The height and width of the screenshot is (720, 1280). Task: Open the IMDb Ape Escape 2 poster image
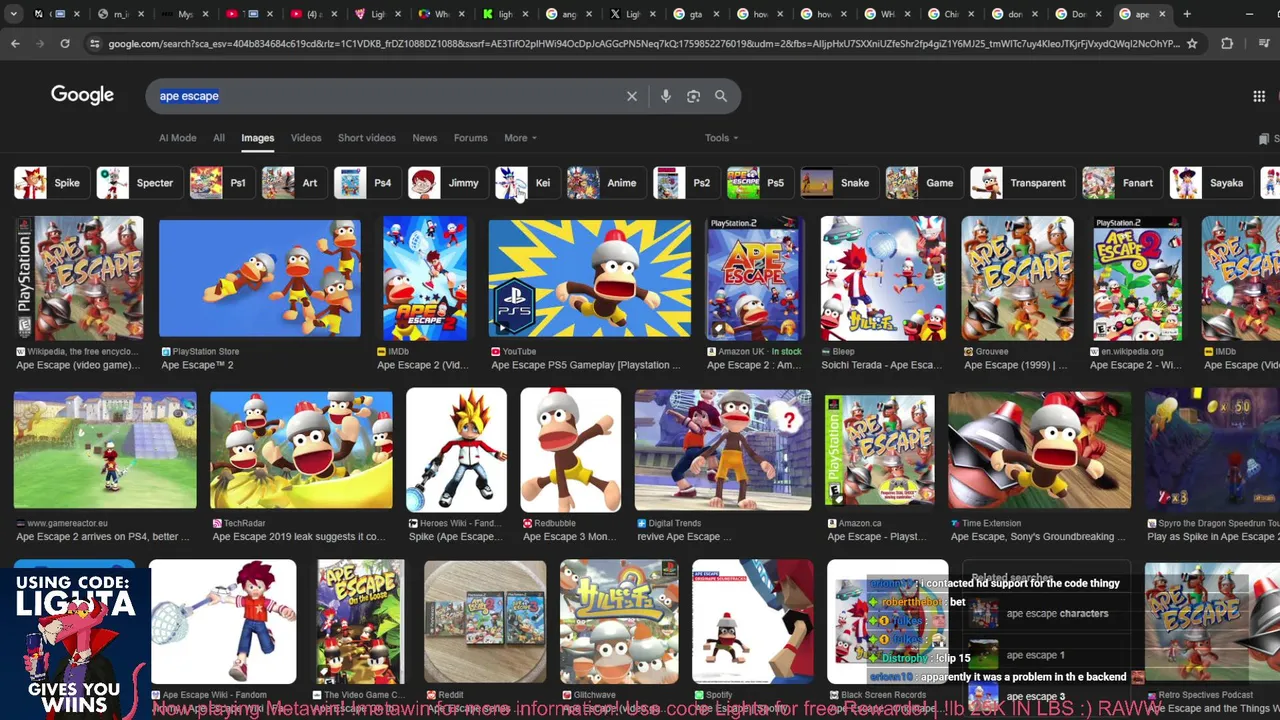tap(424, 278)
